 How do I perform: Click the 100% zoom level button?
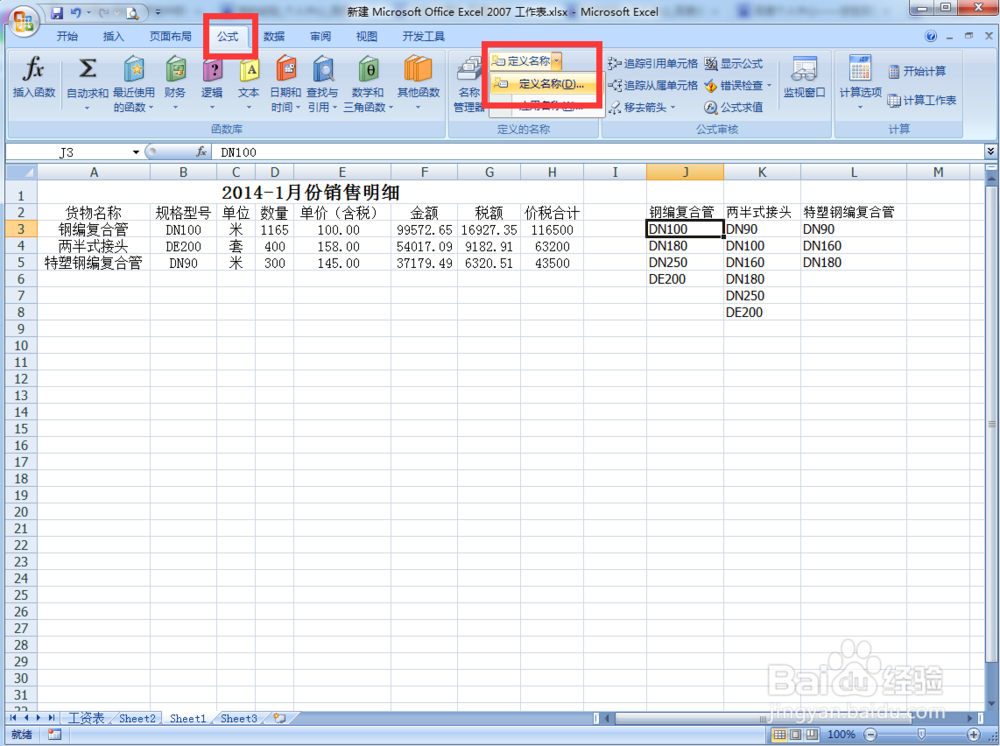841,735
